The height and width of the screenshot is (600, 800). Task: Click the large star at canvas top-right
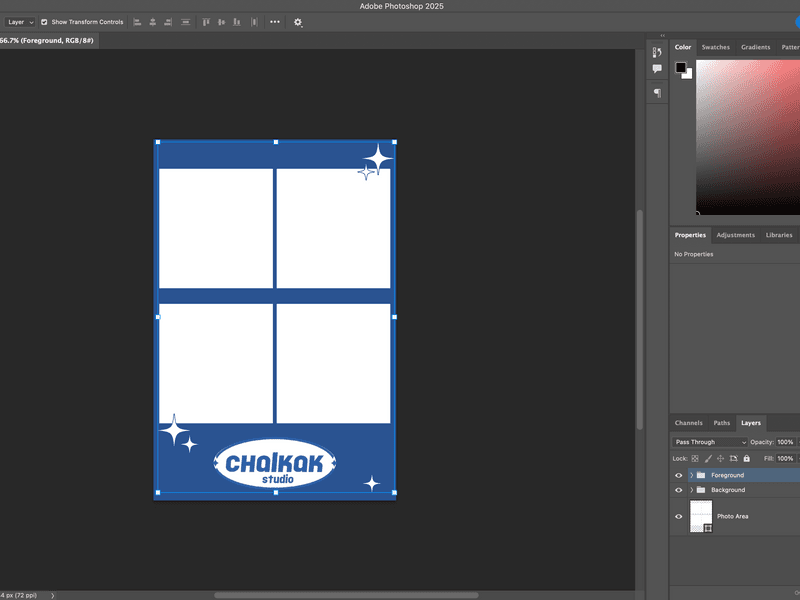(379, 159)
